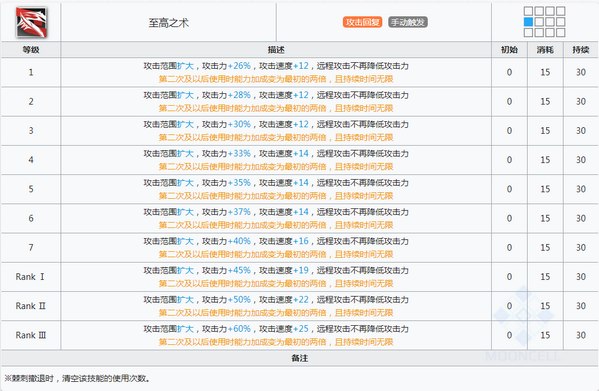This screenshot has width=599, height=391.
Task: Click the blue 扩大 text in level 1
Action: 186,66
